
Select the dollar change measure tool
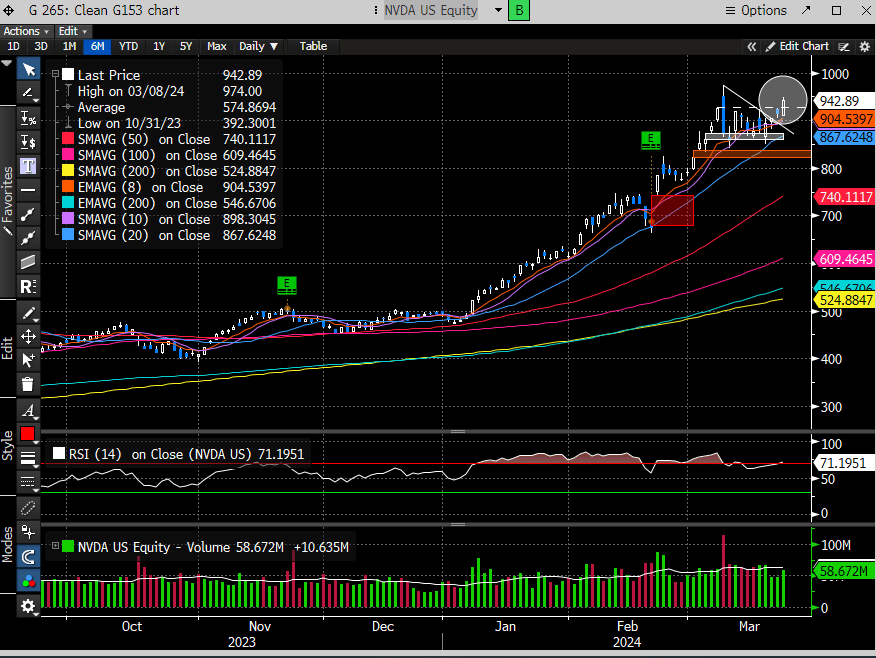28,142
